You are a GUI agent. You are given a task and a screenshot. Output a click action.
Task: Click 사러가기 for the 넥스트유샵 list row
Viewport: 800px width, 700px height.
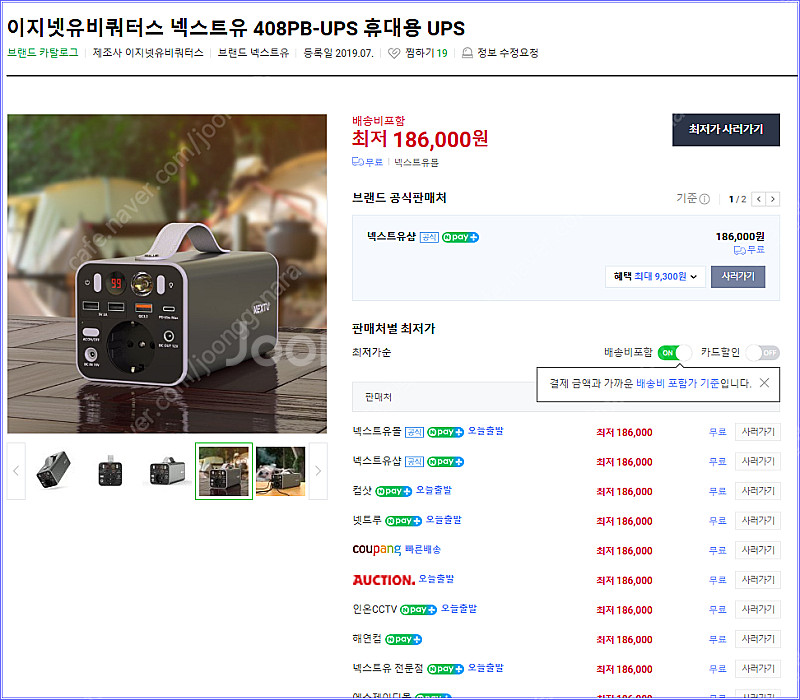pyautogui.click(x=758, y=462)
